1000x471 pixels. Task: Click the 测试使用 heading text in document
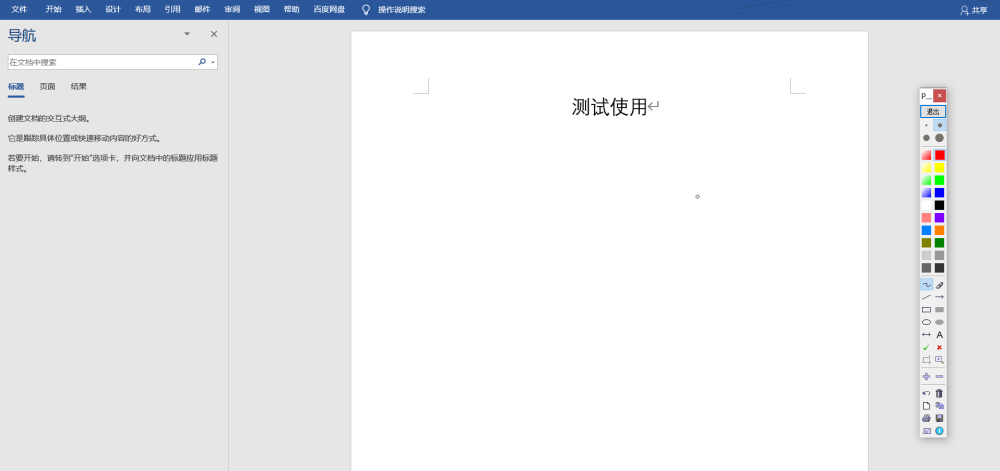pos(609,107)
